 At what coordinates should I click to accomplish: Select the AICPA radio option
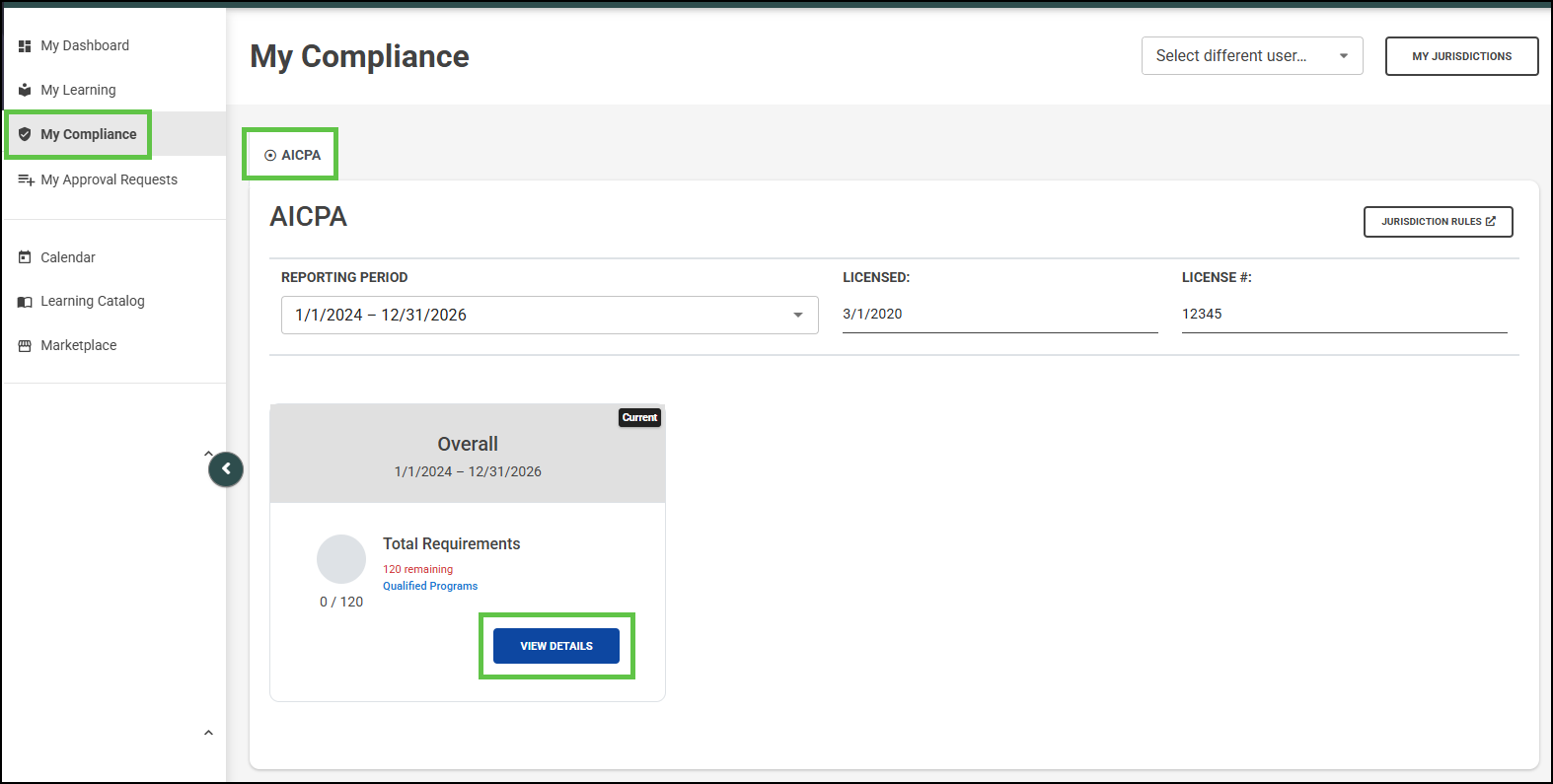point(270,156)
